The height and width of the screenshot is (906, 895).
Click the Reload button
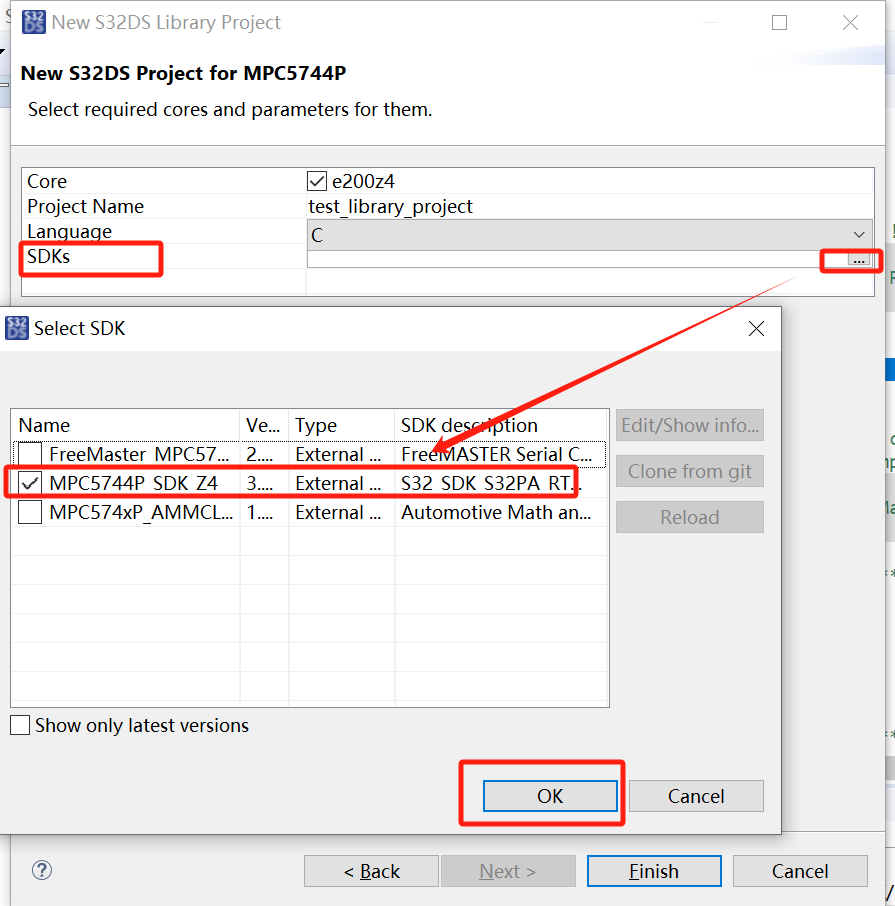tap(690, 517)
